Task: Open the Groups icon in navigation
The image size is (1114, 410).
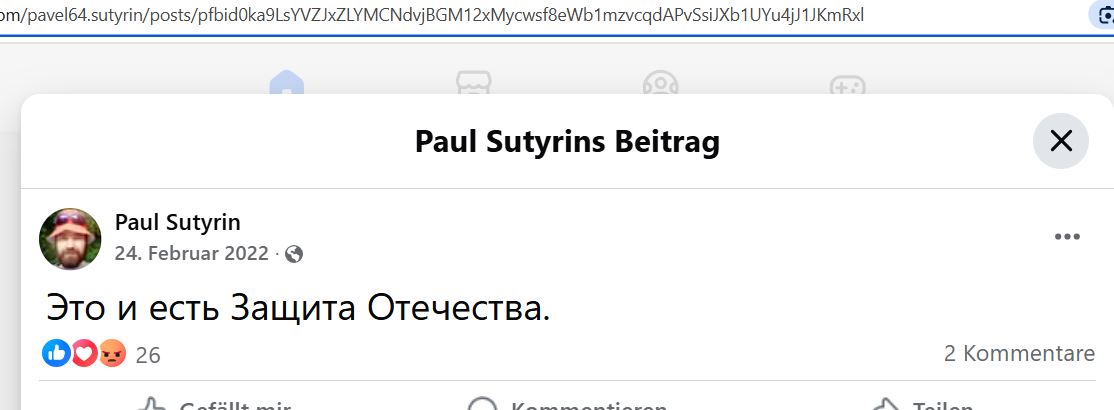Action: coord(661,84)
